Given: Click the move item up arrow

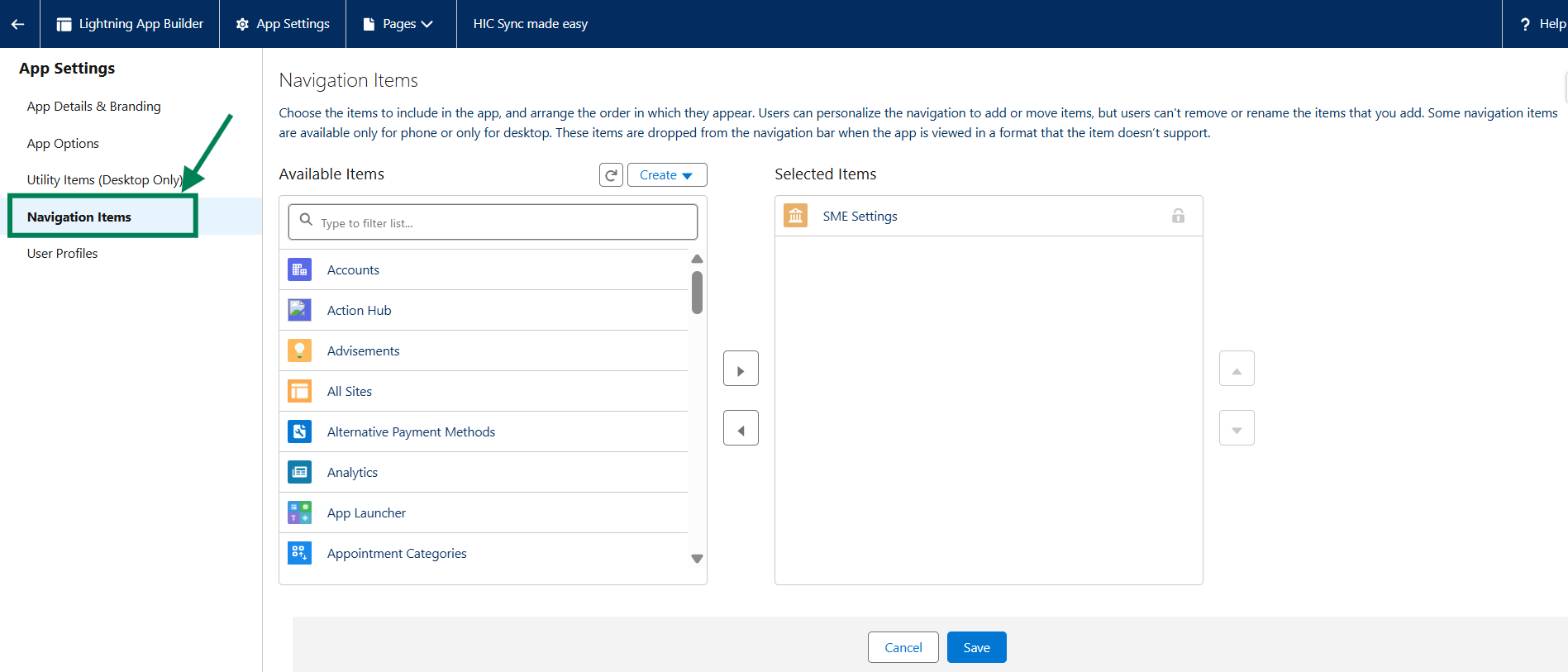Looking at the screenshot, I should [x=1237, y=369].
